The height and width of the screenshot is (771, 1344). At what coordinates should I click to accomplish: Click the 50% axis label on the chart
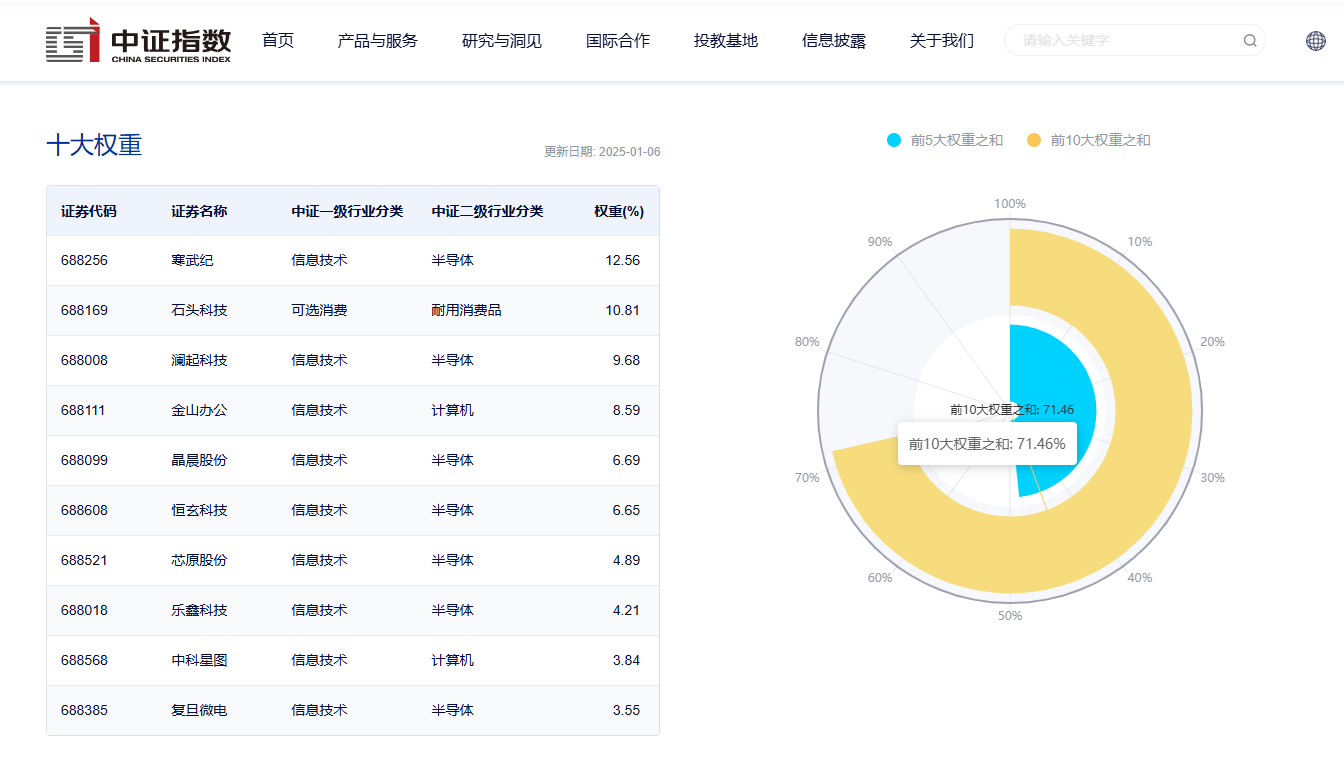(1010, 616)
